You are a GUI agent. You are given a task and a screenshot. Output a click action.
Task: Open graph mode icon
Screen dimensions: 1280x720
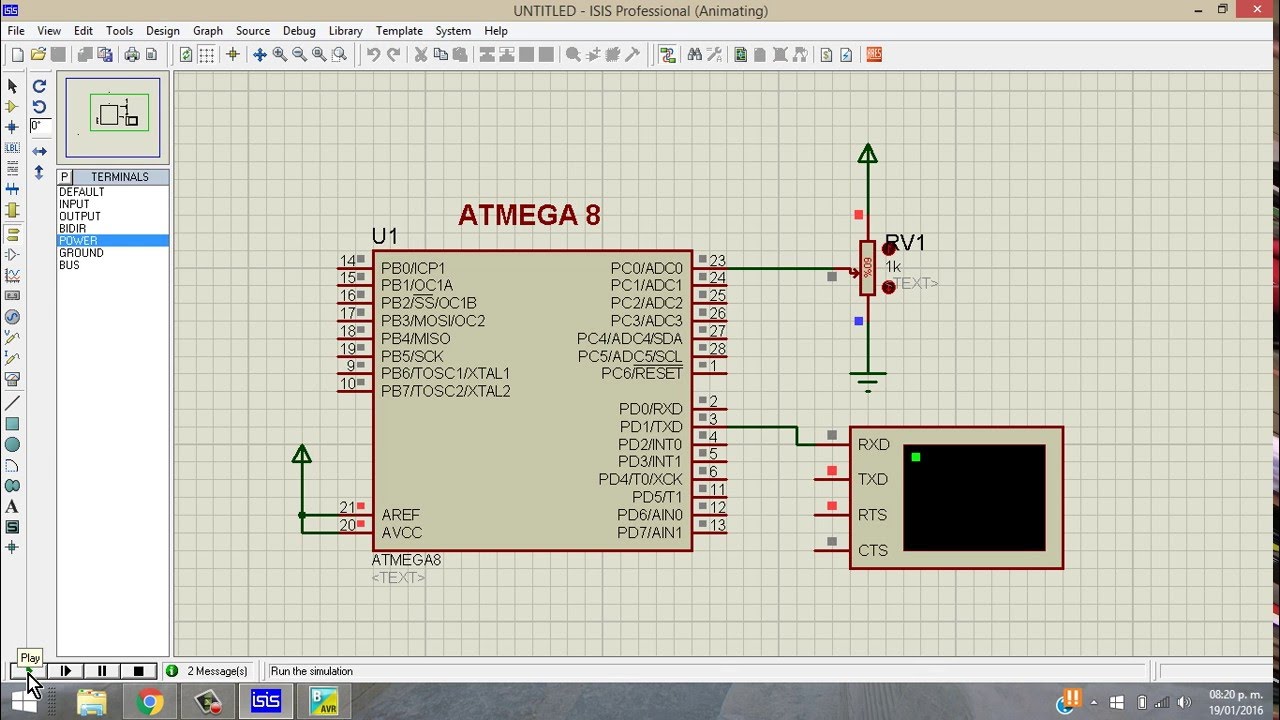tap(12, 275)
